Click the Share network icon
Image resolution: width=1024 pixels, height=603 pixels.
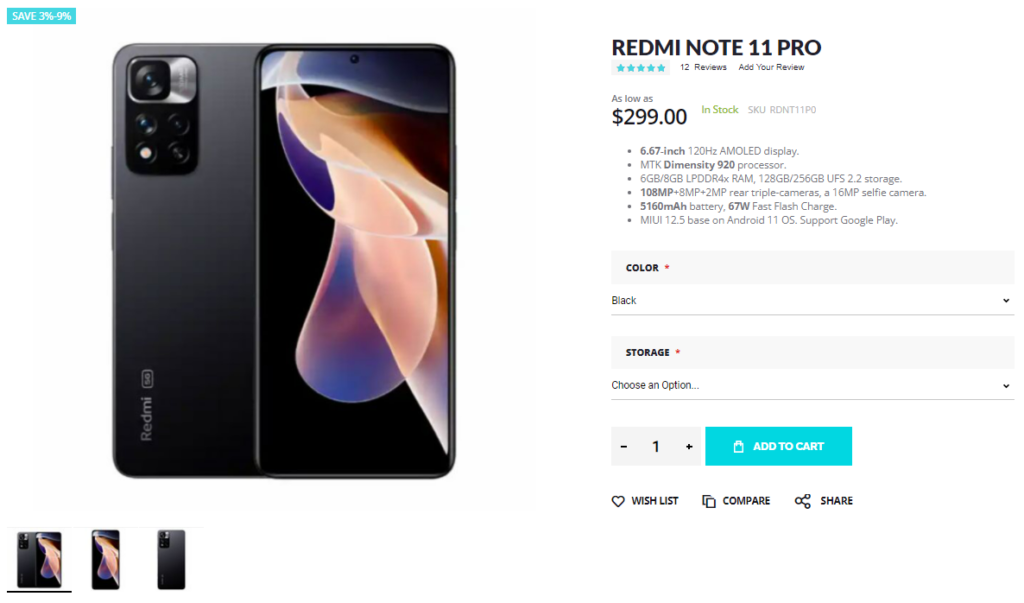(x=803, y=501)
